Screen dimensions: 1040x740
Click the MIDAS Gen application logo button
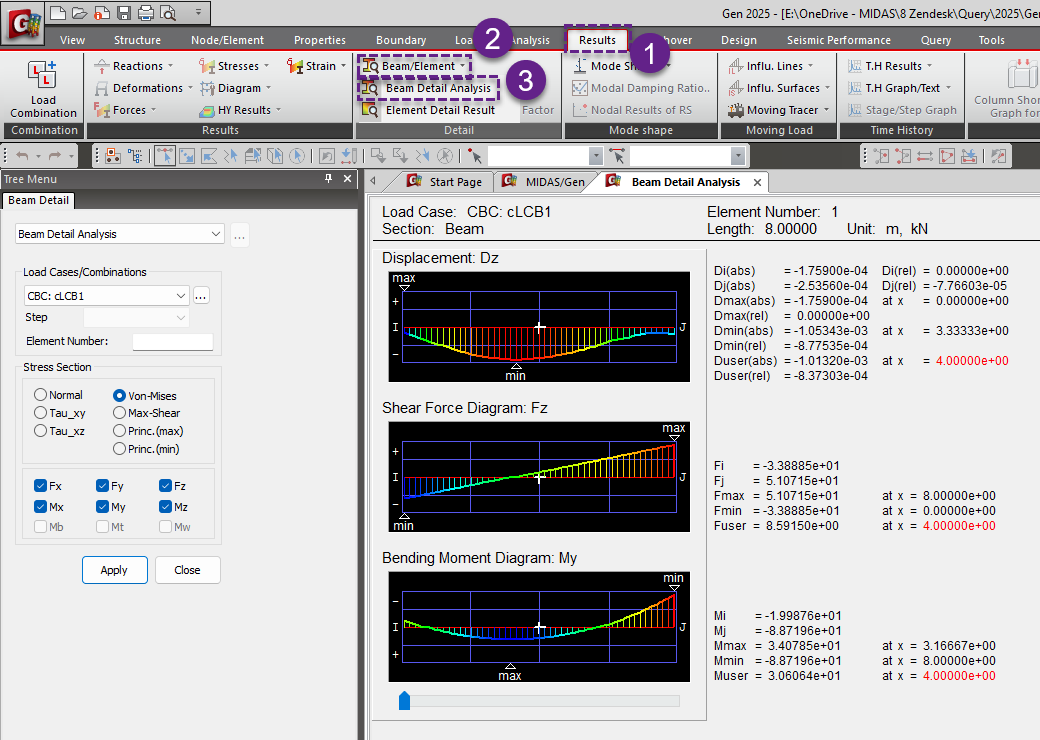click(24, 23)
